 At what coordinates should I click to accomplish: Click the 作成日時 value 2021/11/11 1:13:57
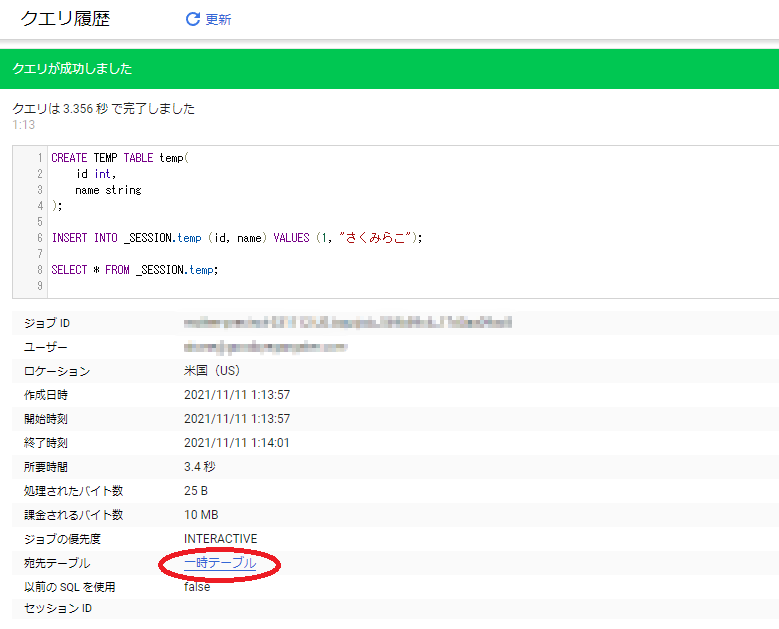click(237, 395)
